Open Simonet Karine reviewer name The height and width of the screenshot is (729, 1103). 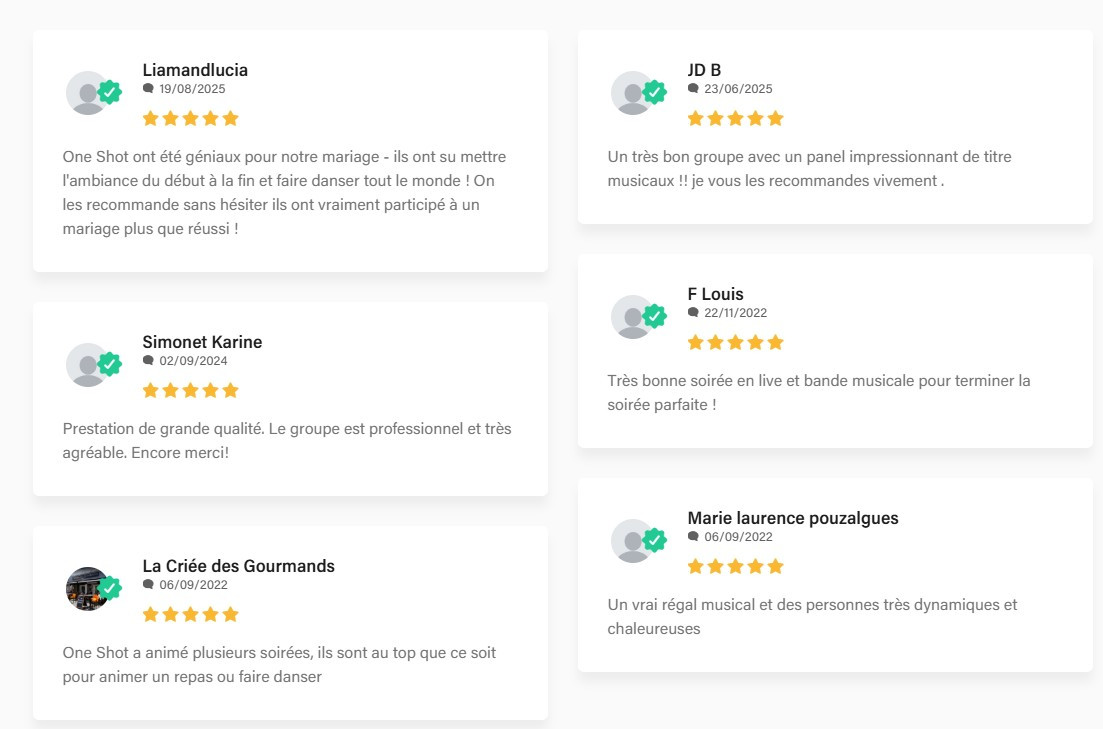[202, 342]
